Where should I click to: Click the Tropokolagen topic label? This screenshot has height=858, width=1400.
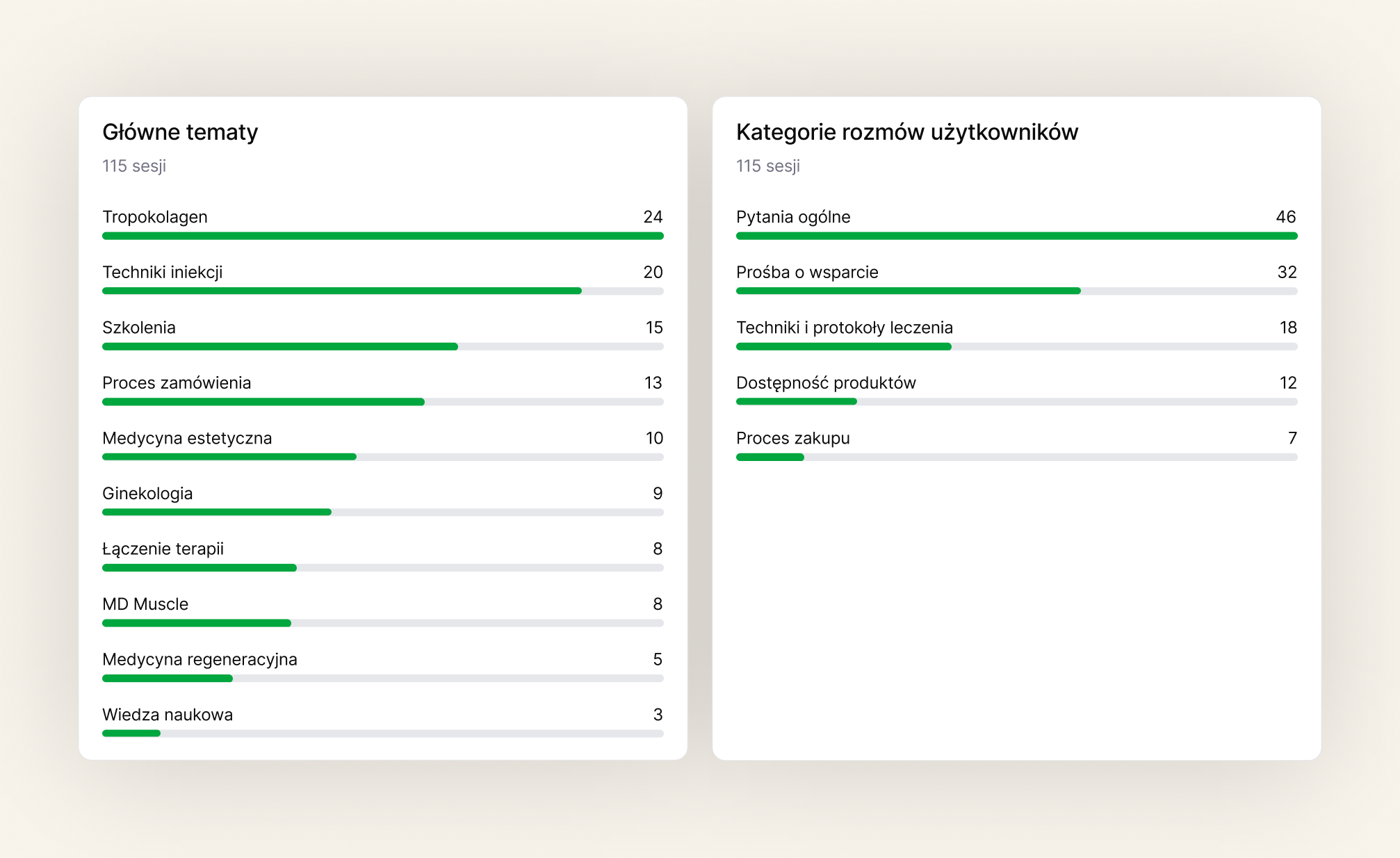154,217
